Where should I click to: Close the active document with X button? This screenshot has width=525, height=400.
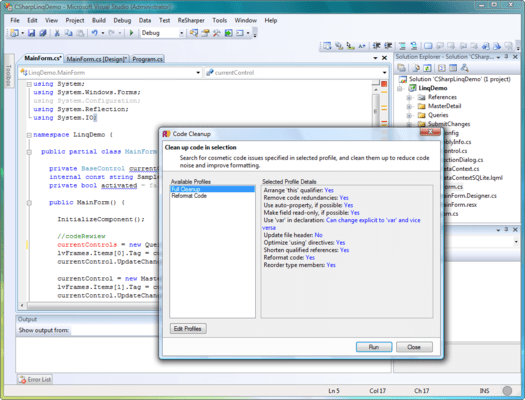(x=384, y=58)
